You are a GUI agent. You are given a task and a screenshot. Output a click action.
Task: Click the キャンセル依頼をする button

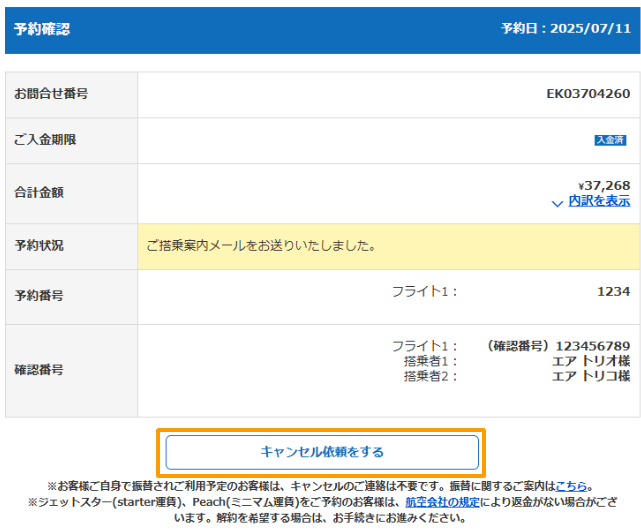[x=321, y=452]
